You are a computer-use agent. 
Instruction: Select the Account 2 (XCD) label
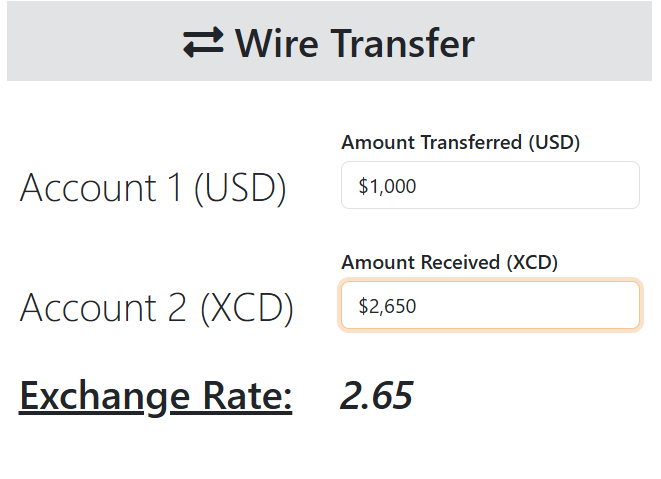(x=157, y=308)
